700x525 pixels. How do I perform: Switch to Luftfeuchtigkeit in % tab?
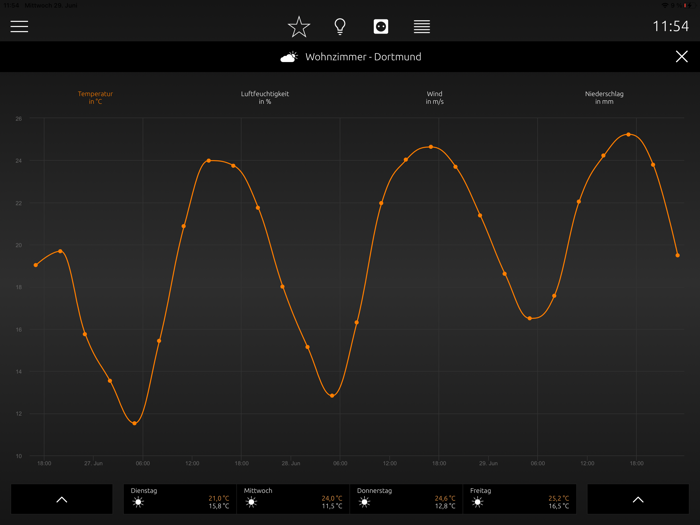(265, 98)
